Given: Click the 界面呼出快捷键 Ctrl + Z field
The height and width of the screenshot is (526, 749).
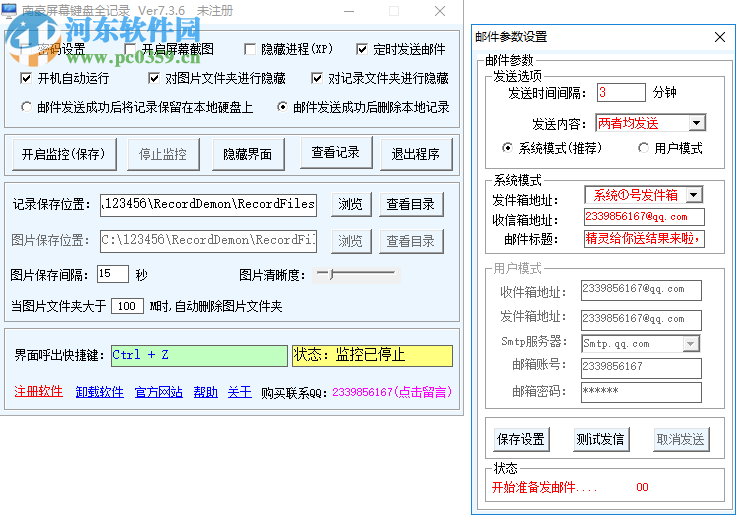Looking at the screenshot, I should click(x=199, y=355).
